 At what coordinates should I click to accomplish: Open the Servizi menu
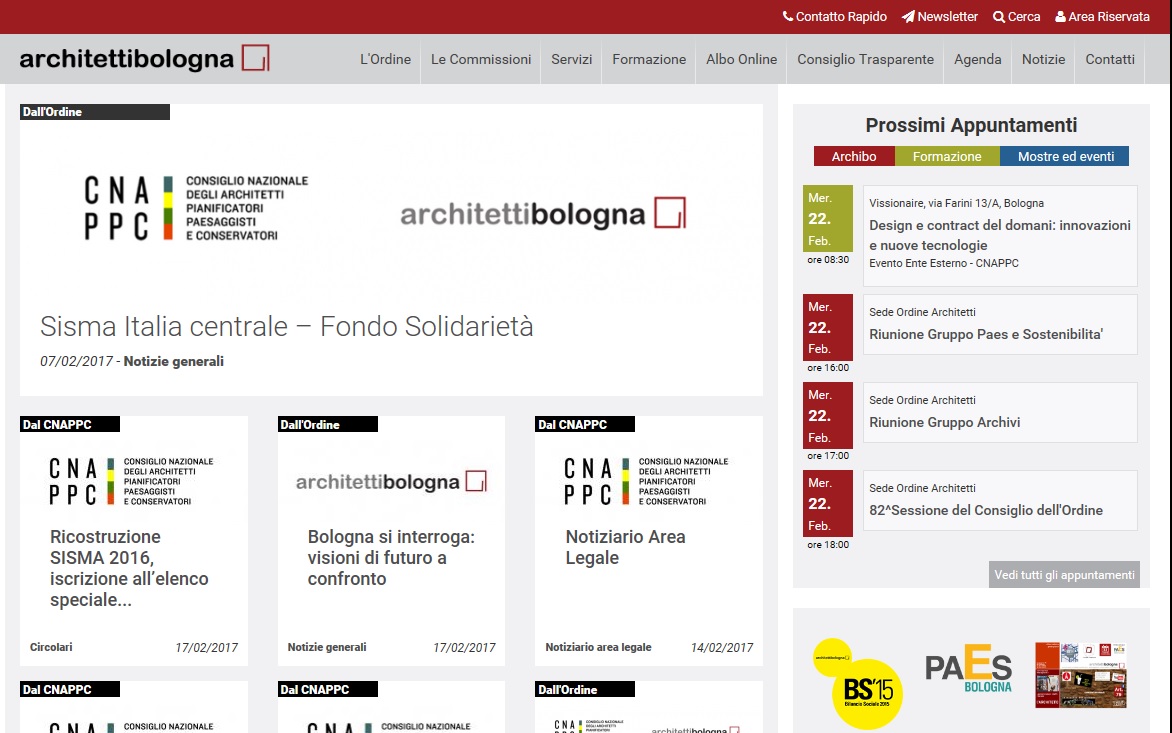click(572, 59)
